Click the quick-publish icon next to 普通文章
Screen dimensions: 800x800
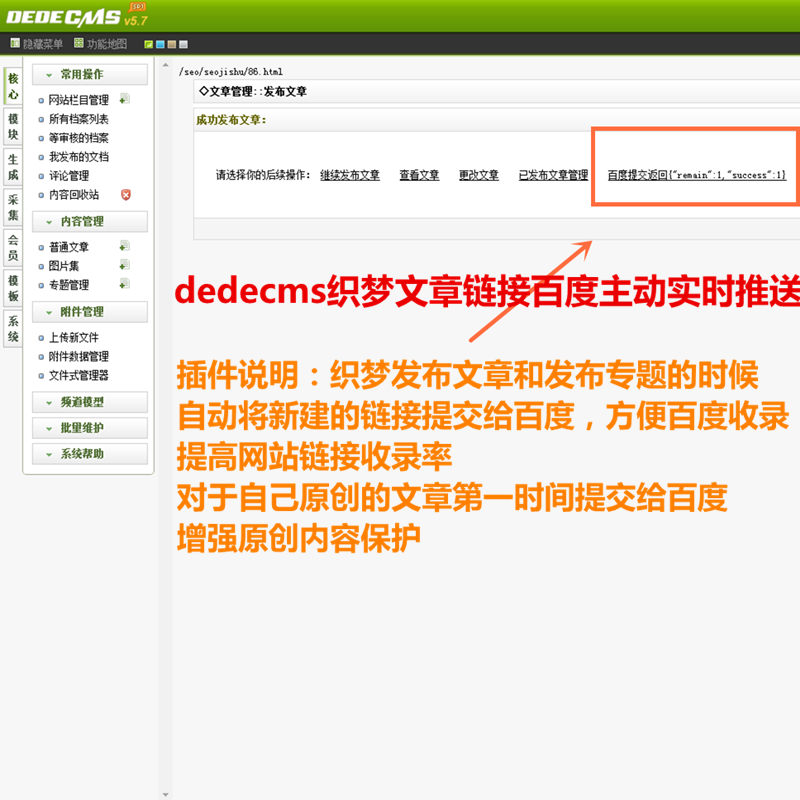pyautogui.click(x=124, y=246)
